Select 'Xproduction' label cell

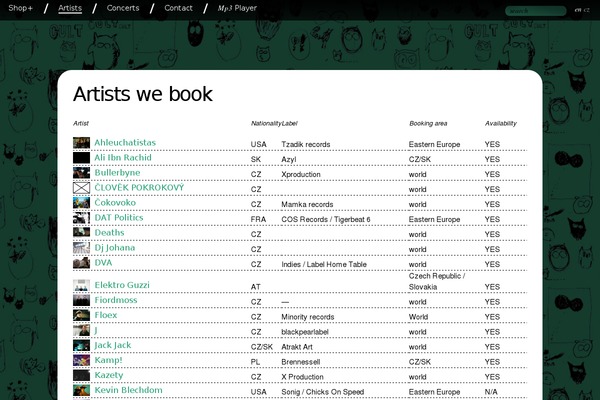click(x=301, y=174)
